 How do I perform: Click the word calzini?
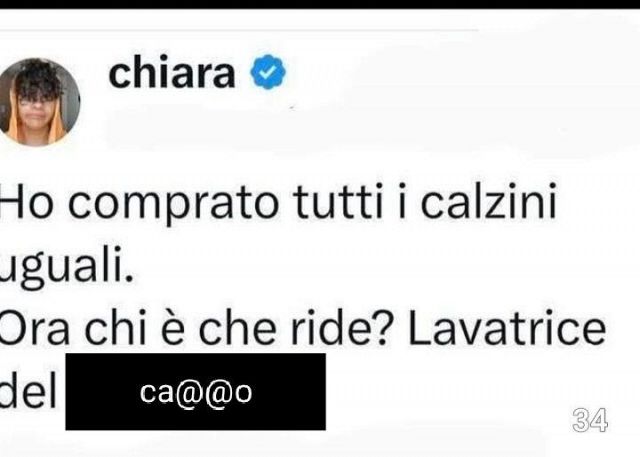coord(489,202)
